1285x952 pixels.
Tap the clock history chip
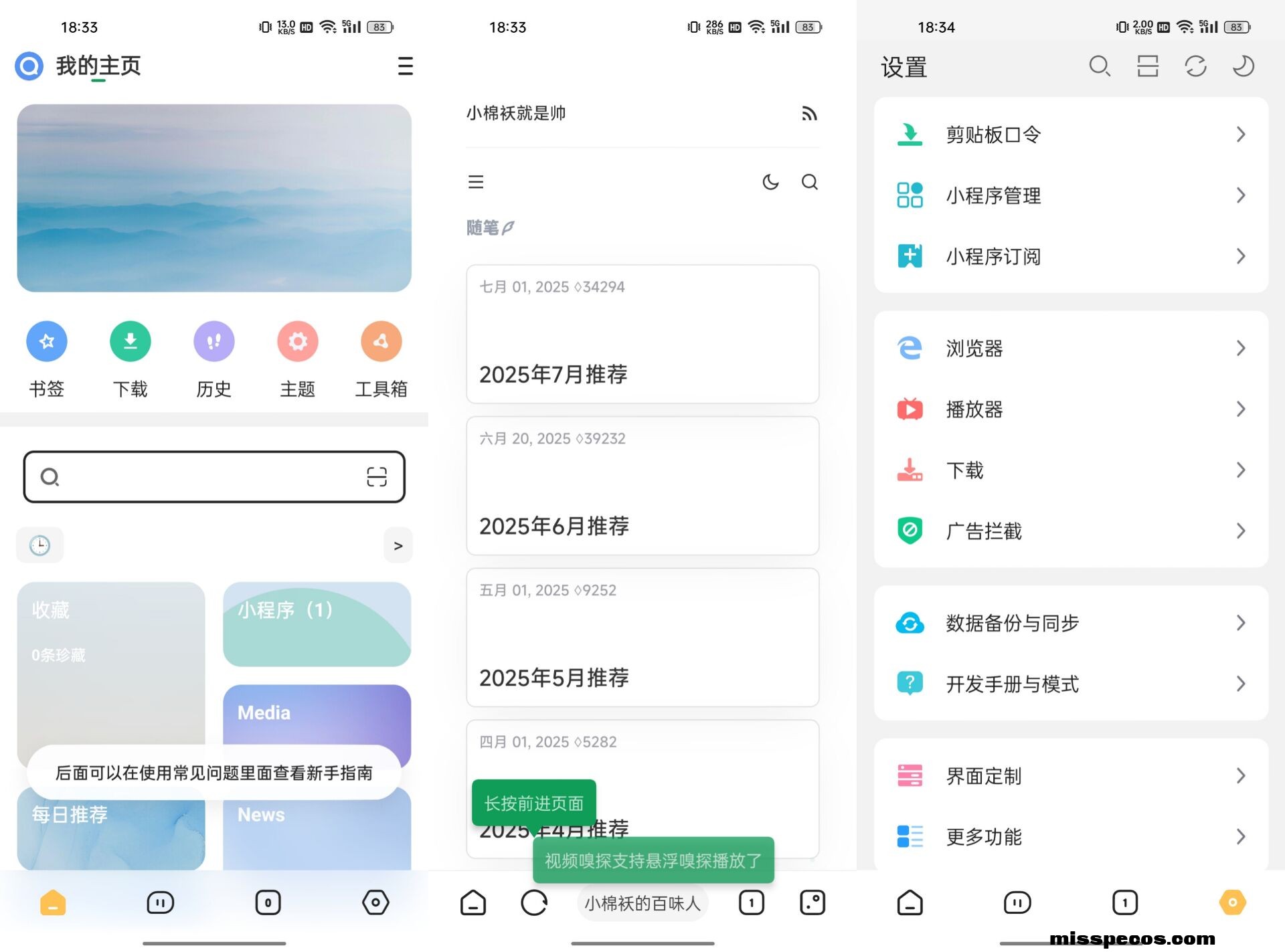click(40, 545)
